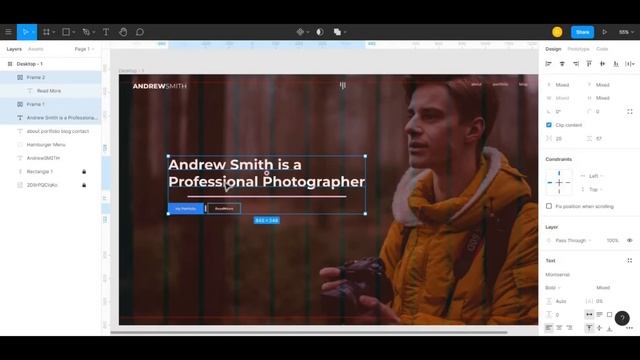Align selection horizontal centers
This screenshot has height=360, width=640.
[562, 64]
